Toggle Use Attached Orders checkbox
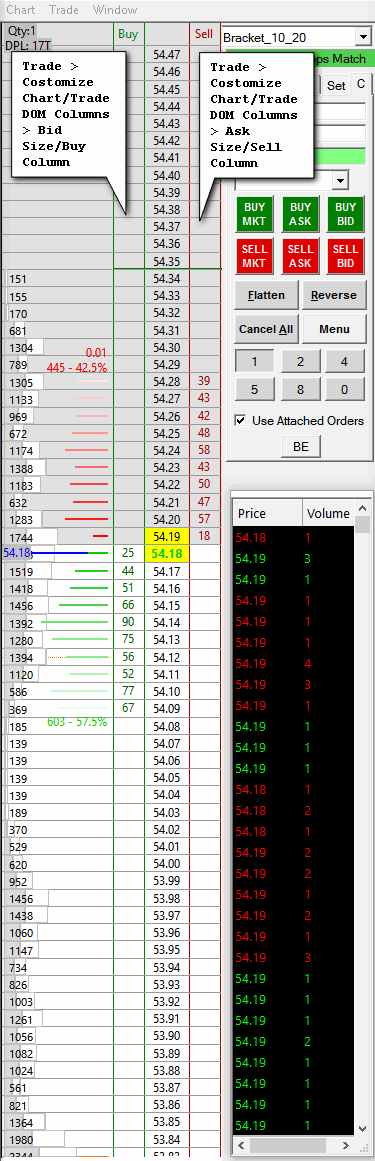 240,421
